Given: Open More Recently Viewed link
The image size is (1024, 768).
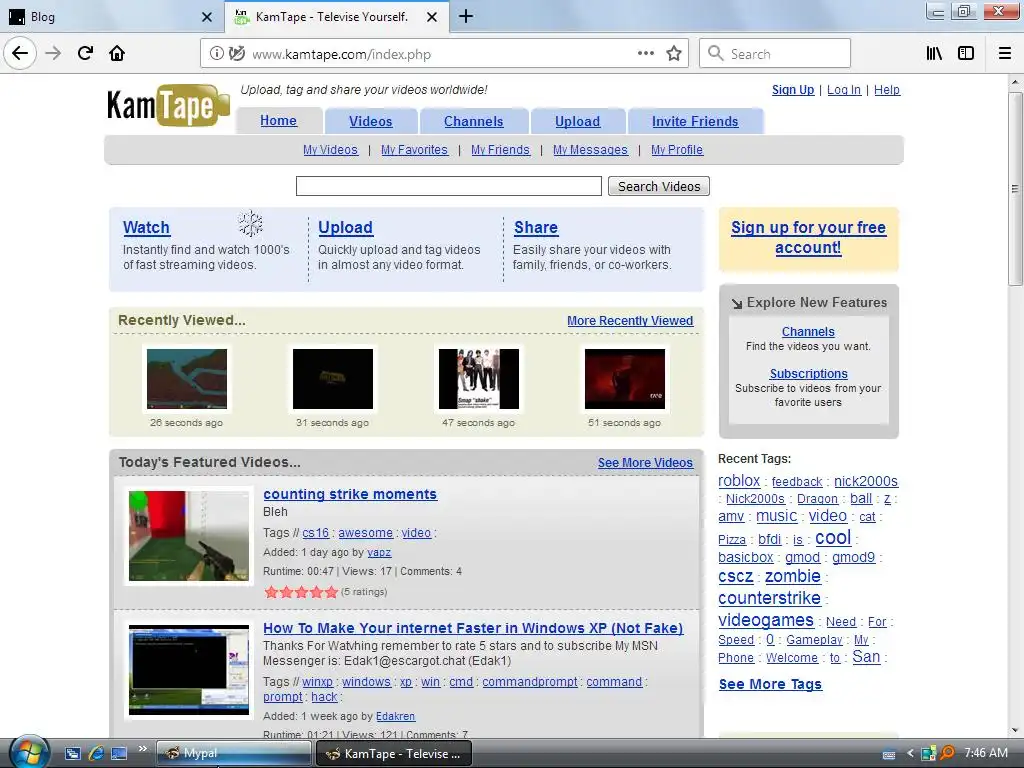Looking at the screenshot, I should click(x=630, y=321).
